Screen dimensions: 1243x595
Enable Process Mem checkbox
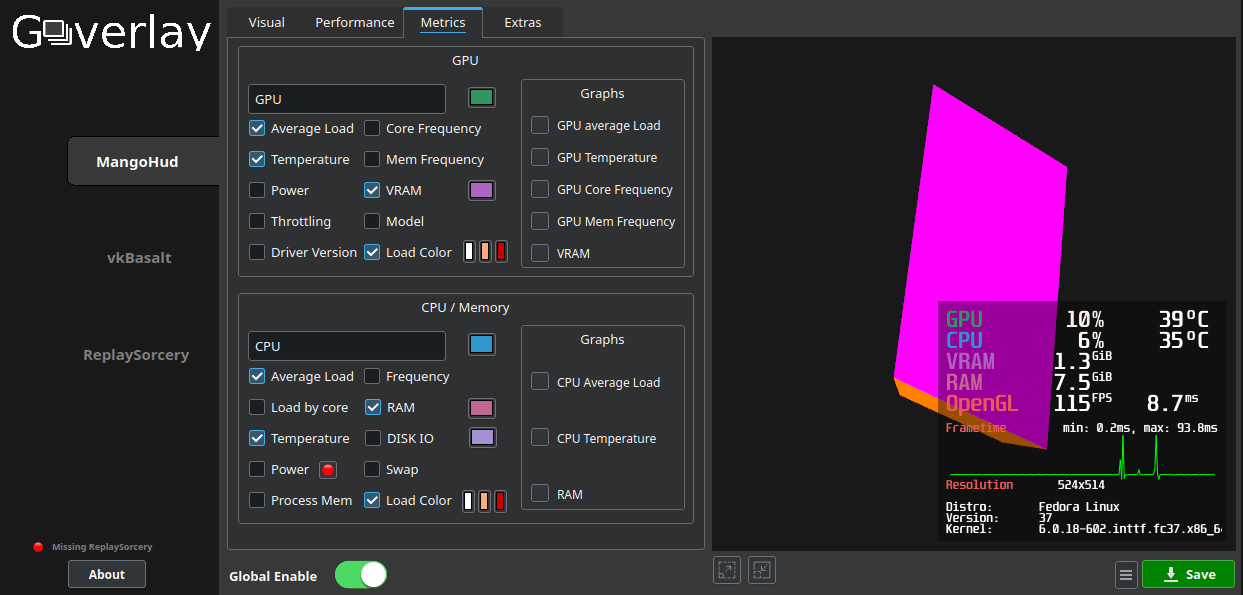(x=257, y=500)
